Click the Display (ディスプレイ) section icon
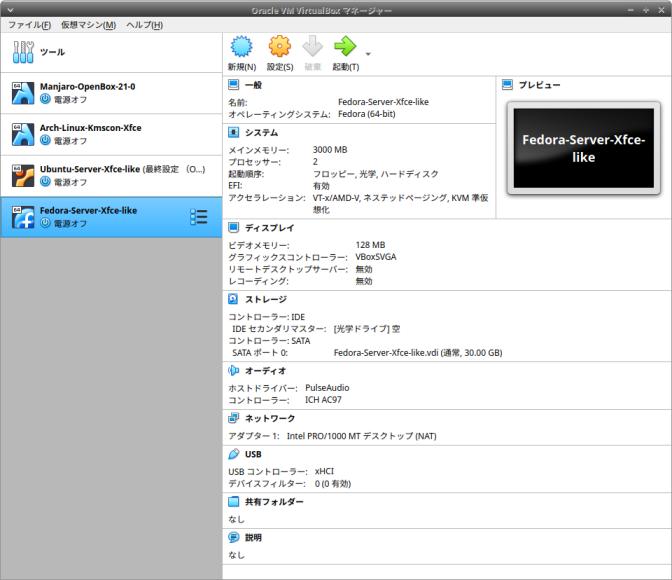The height and width of the screenshot is (580, 672). tap(234, 228)
